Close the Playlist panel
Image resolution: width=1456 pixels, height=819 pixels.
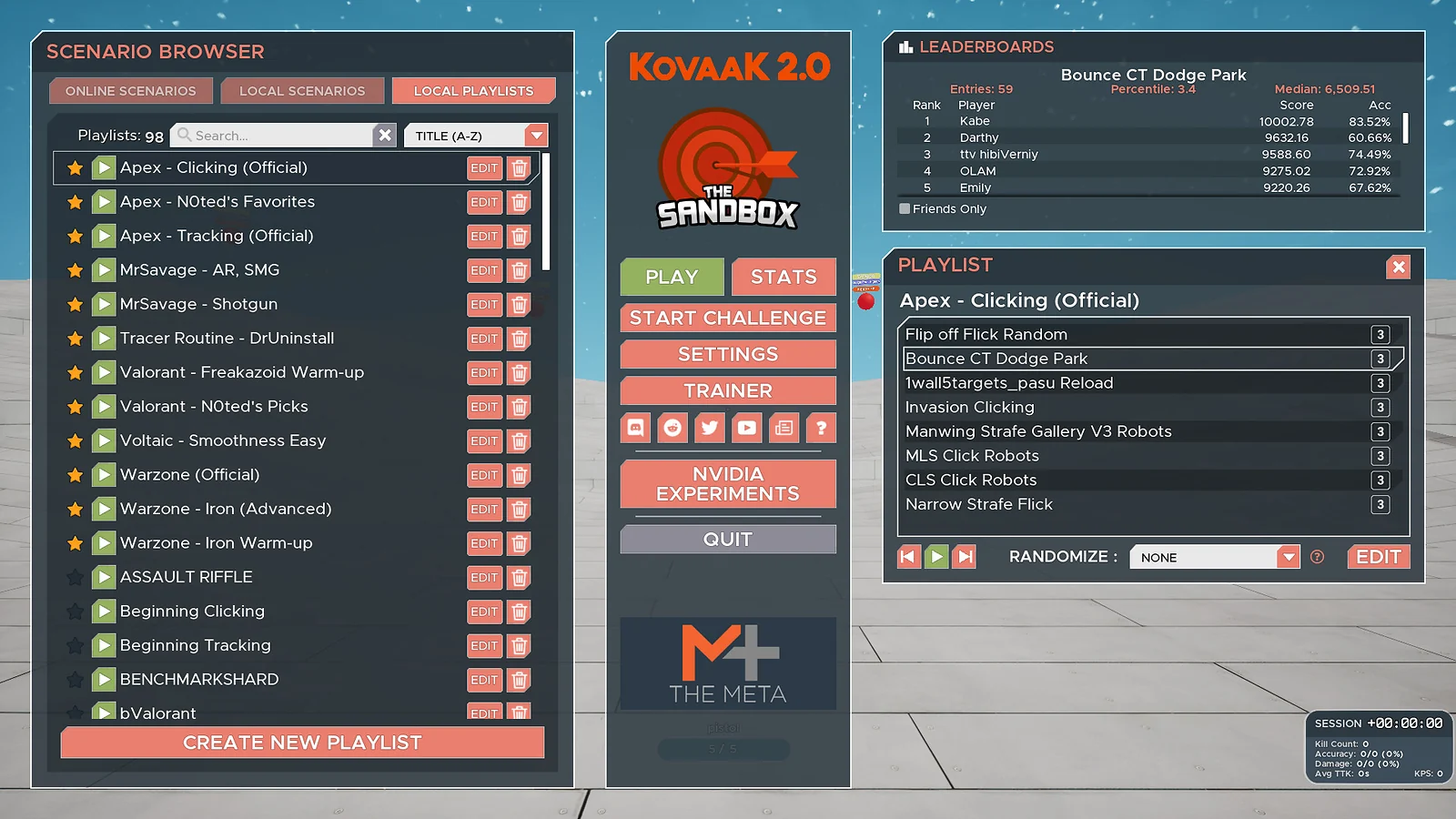1399,267
